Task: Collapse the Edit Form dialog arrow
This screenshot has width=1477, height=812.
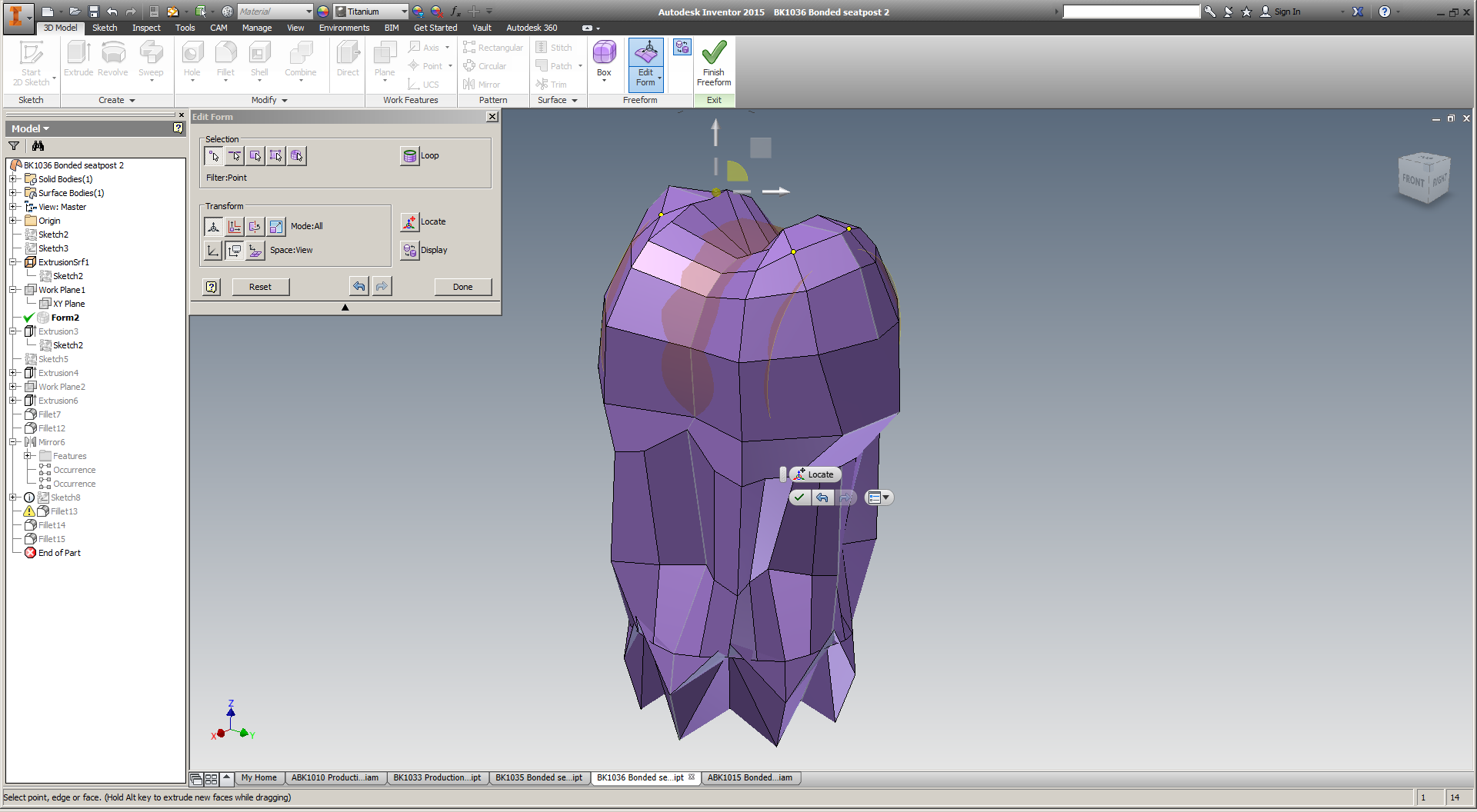Action: tap(345, 308)
